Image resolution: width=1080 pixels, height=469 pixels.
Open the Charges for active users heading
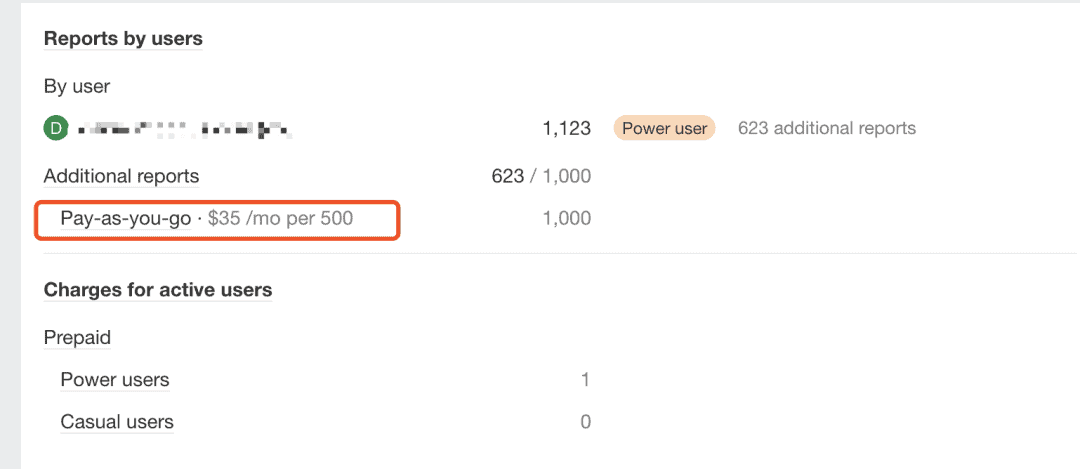point(158,290)
